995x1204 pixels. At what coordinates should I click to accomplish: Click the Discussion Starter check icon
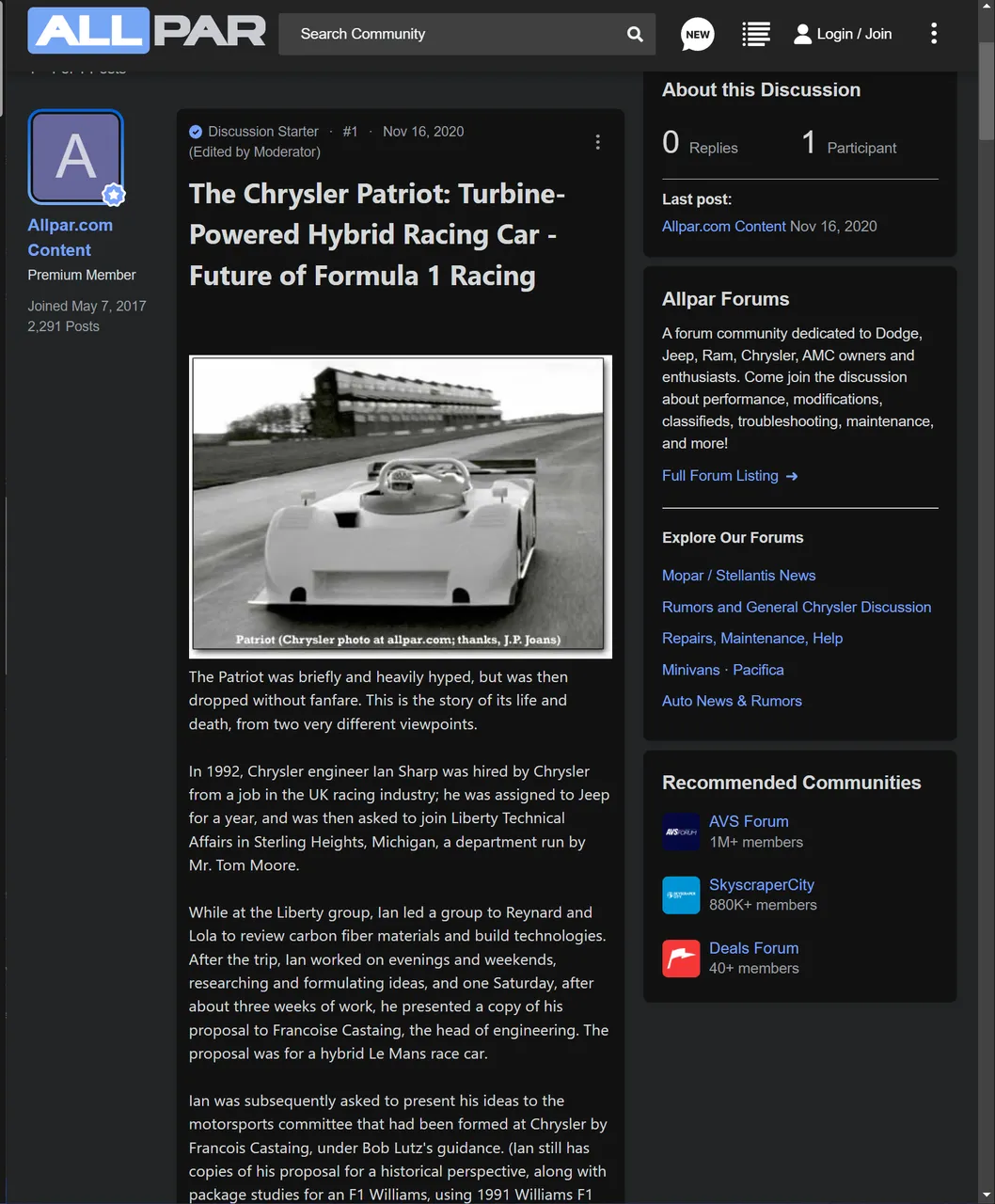(196, 132)
